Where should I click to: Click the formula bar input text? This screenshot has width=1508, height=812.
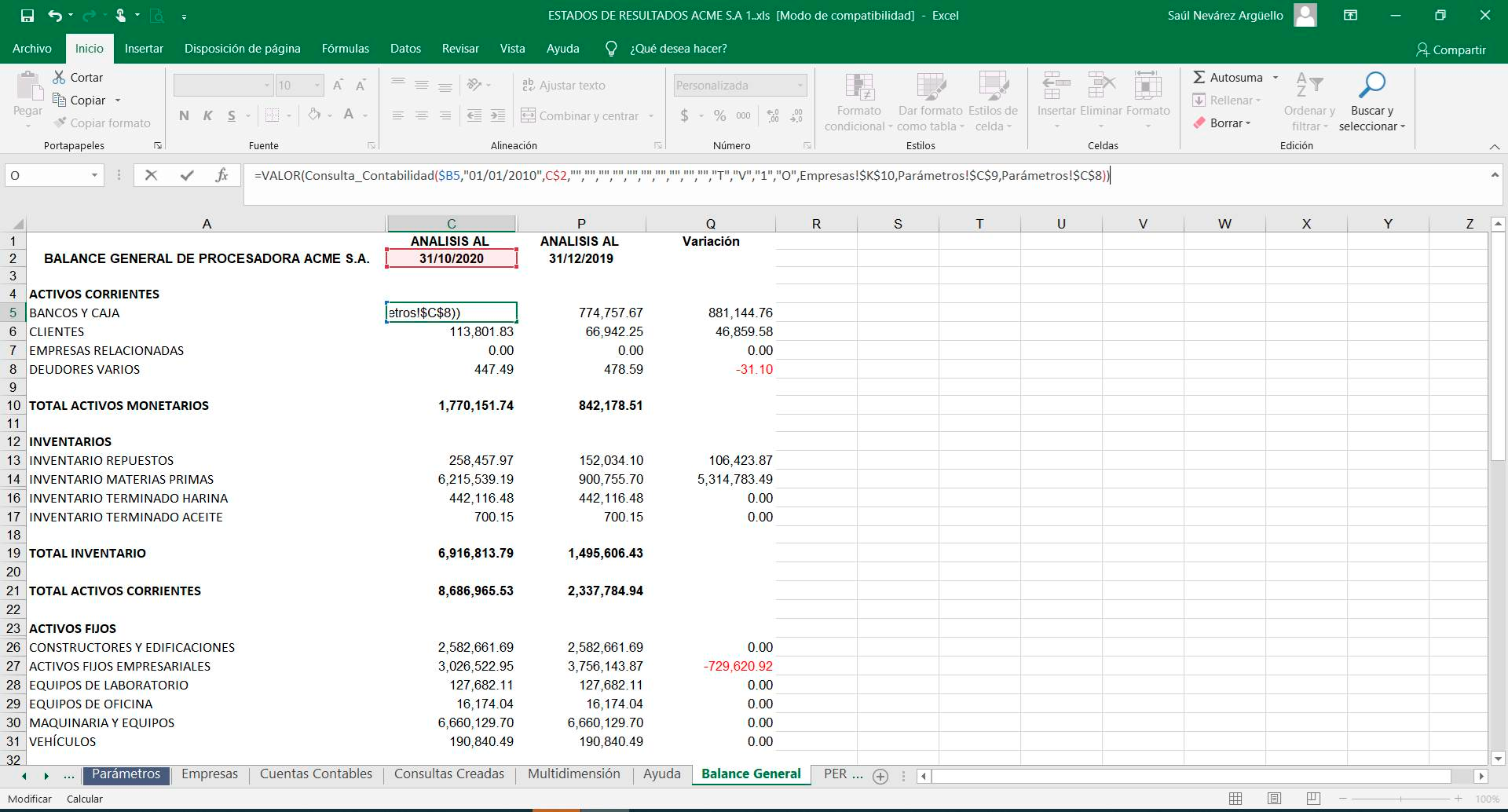[682, 176]
